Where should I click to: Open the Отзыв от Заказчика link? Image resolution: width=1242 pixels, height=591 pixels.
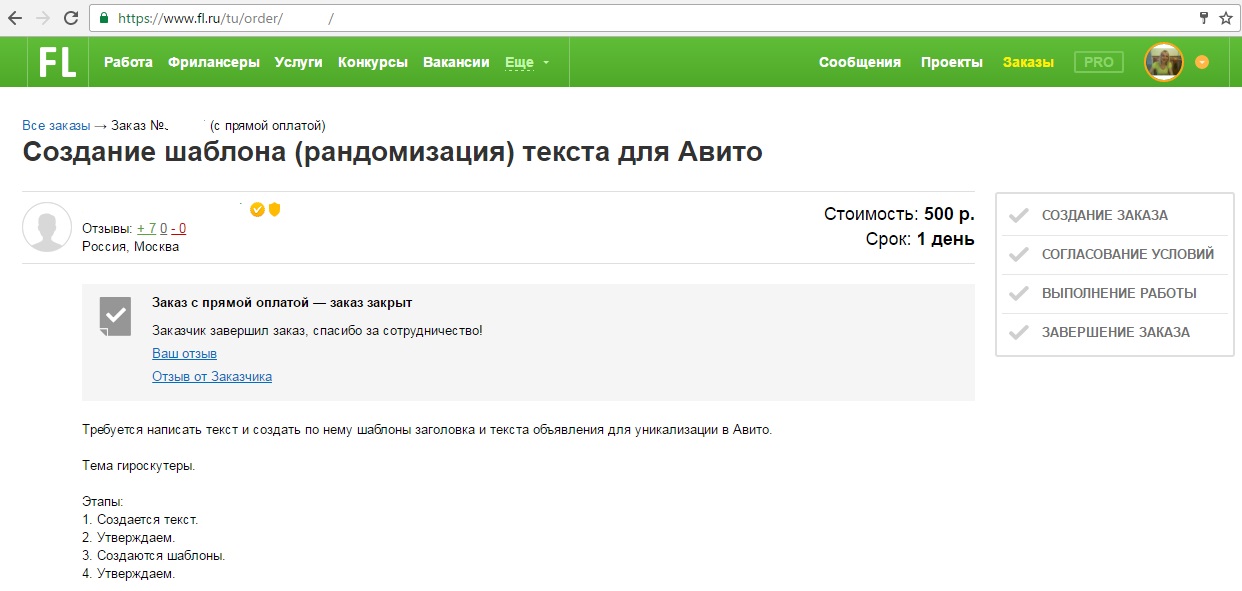coord(212,377)
